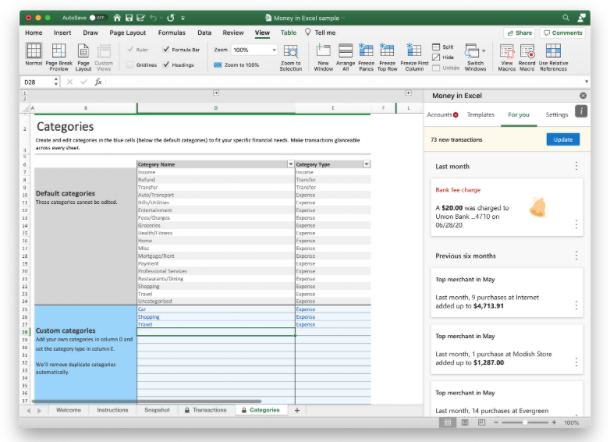The image size is (608, 442).
Task: Open the info icon in Money pane
Action: 581,112
